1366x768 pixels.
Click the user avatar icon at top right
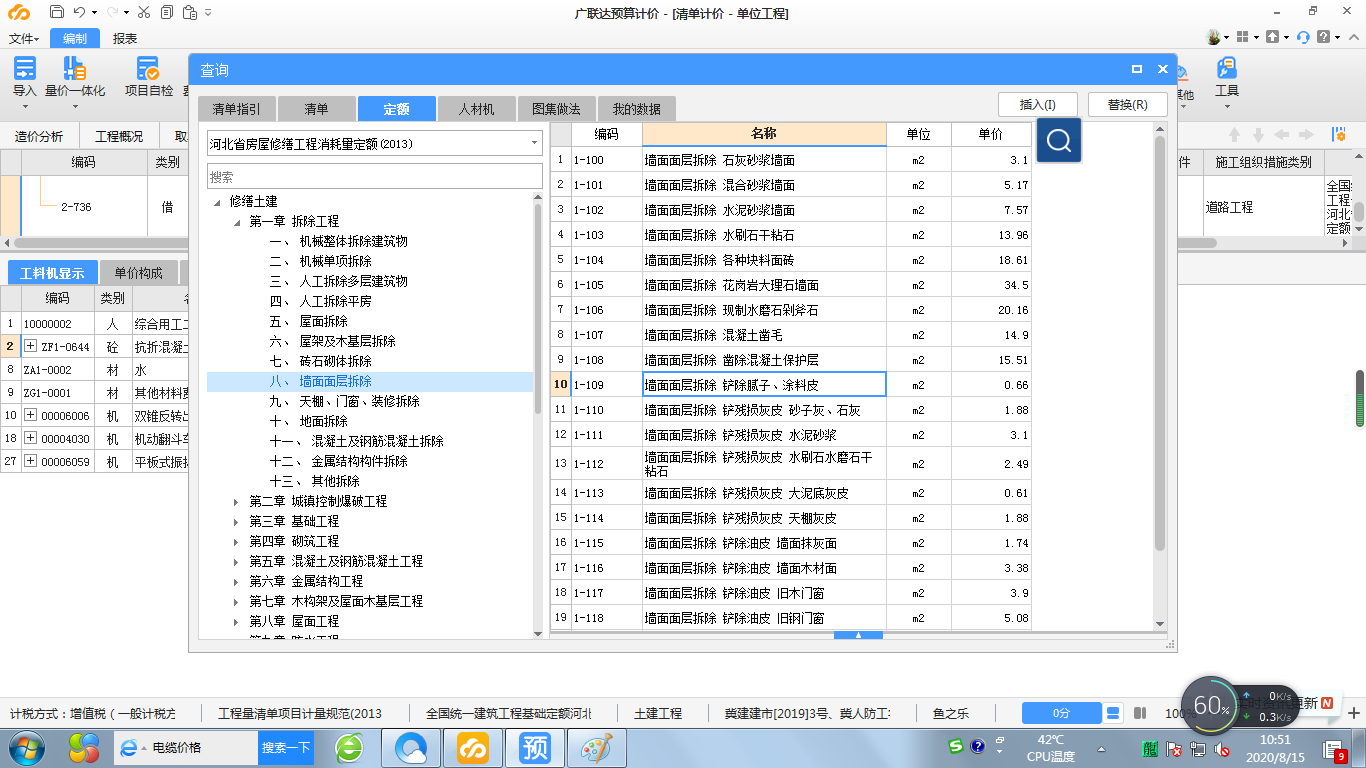tap(1216, 37)
